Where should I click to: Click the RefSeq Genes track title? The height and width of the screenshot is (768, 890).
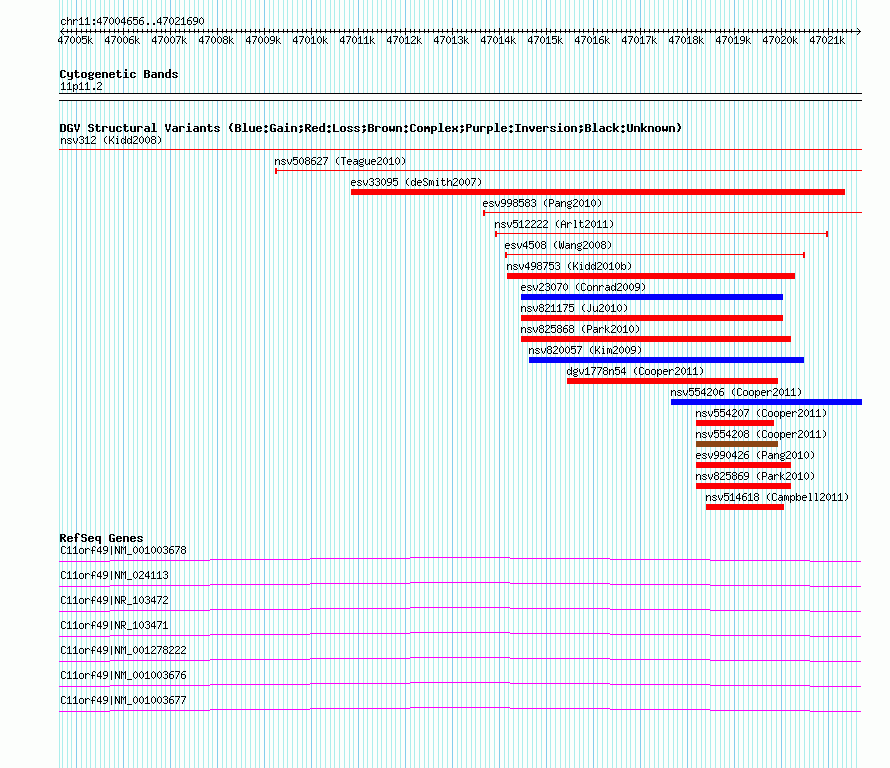coord(101,538)
